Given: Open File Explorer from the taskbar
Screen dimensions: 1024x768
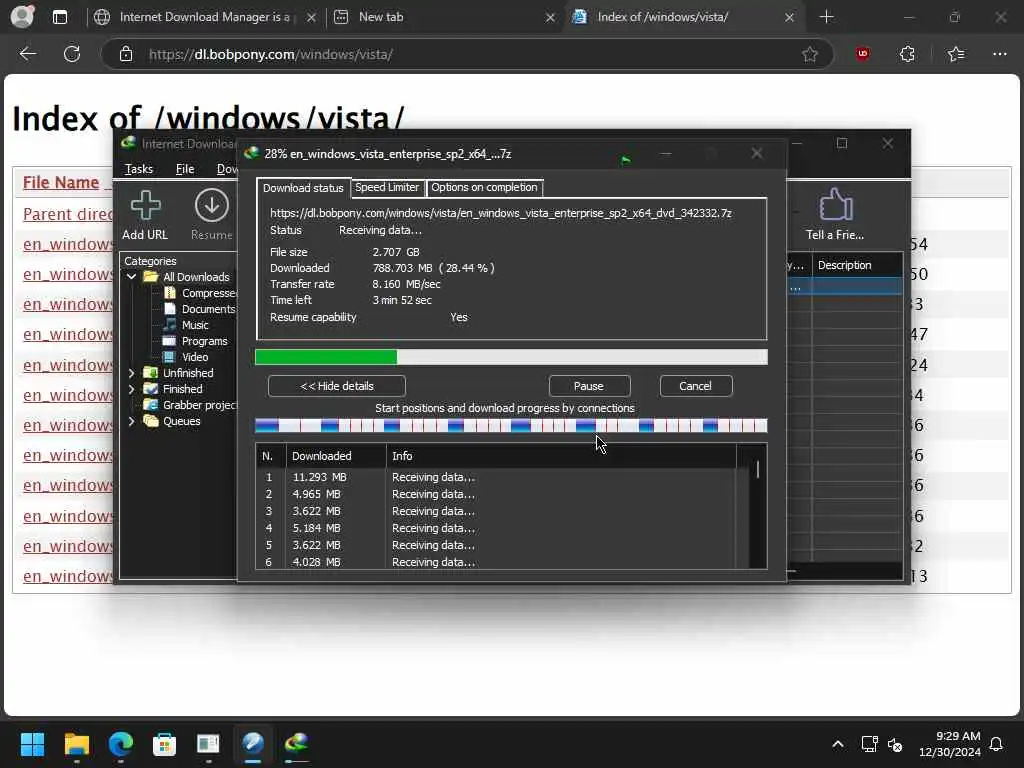Looking at the screenshot, I should 77,744.
